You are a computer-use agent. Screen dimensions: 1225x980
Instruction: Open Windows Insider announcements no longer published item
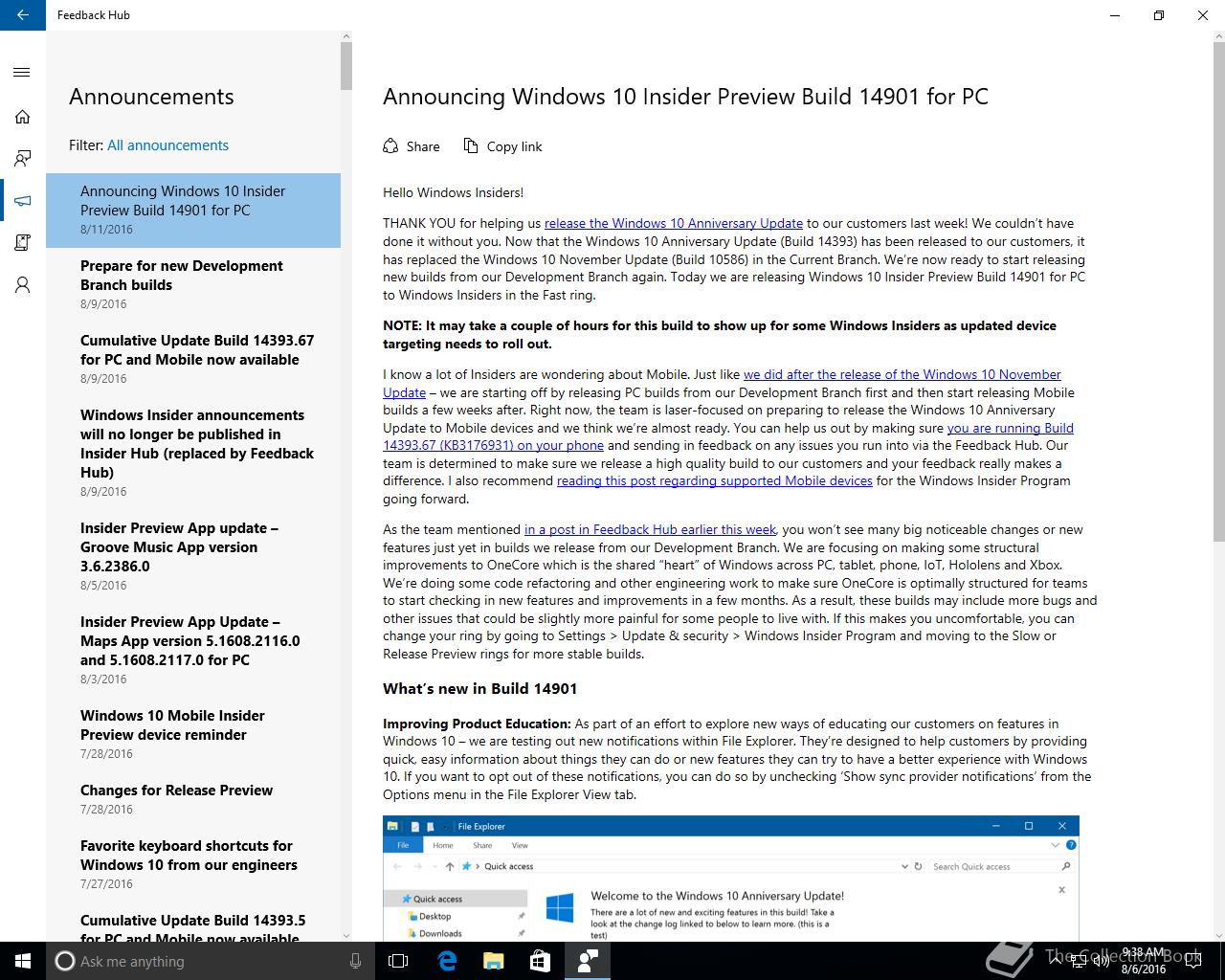point(193,454)
